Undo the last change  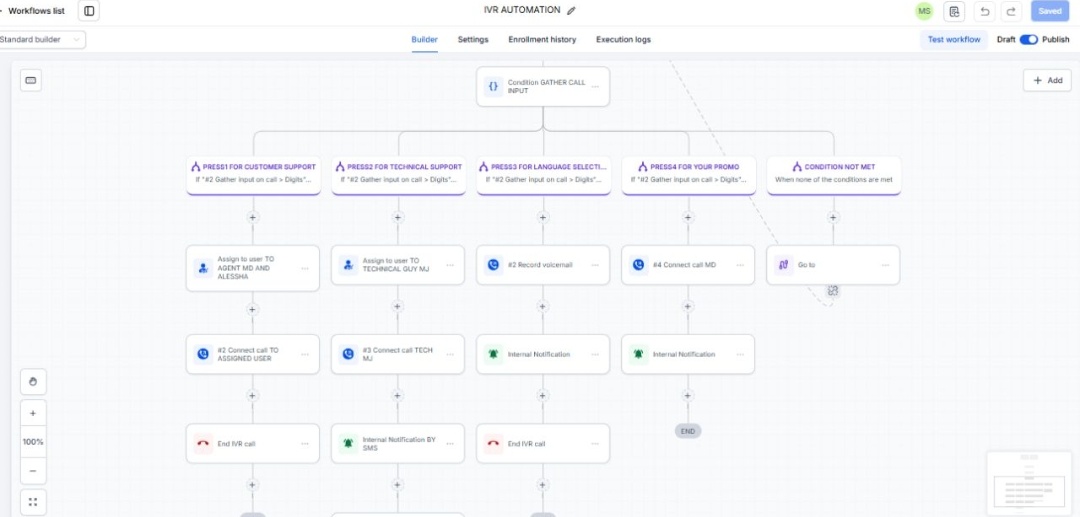pos(984,11)
